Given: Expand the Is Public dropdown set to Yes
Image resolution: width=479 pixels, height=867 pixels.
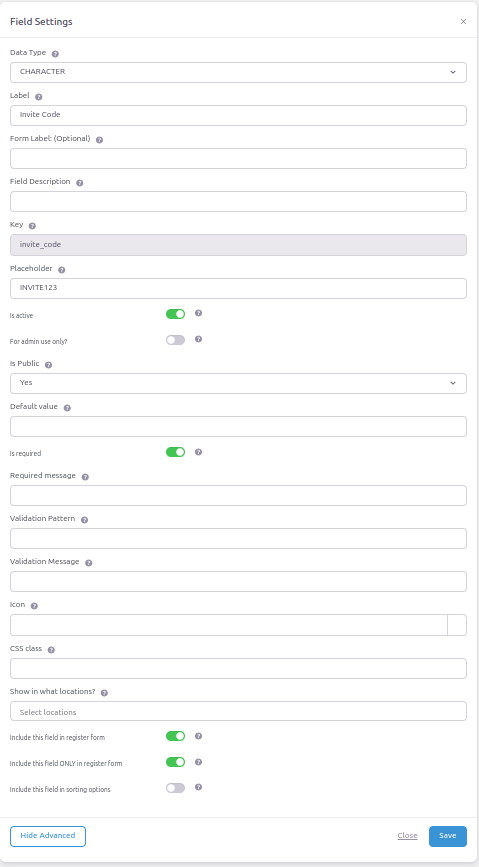Looking at the screenshot, I should 238,383.
